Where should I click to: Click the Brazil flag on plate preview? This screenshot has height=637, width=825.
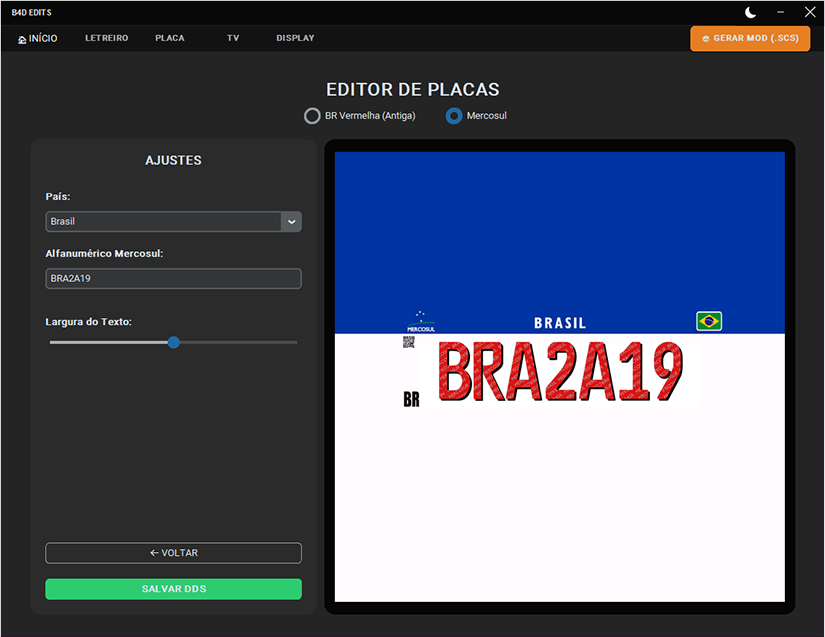pyautogui.click(x=709, y=321)
